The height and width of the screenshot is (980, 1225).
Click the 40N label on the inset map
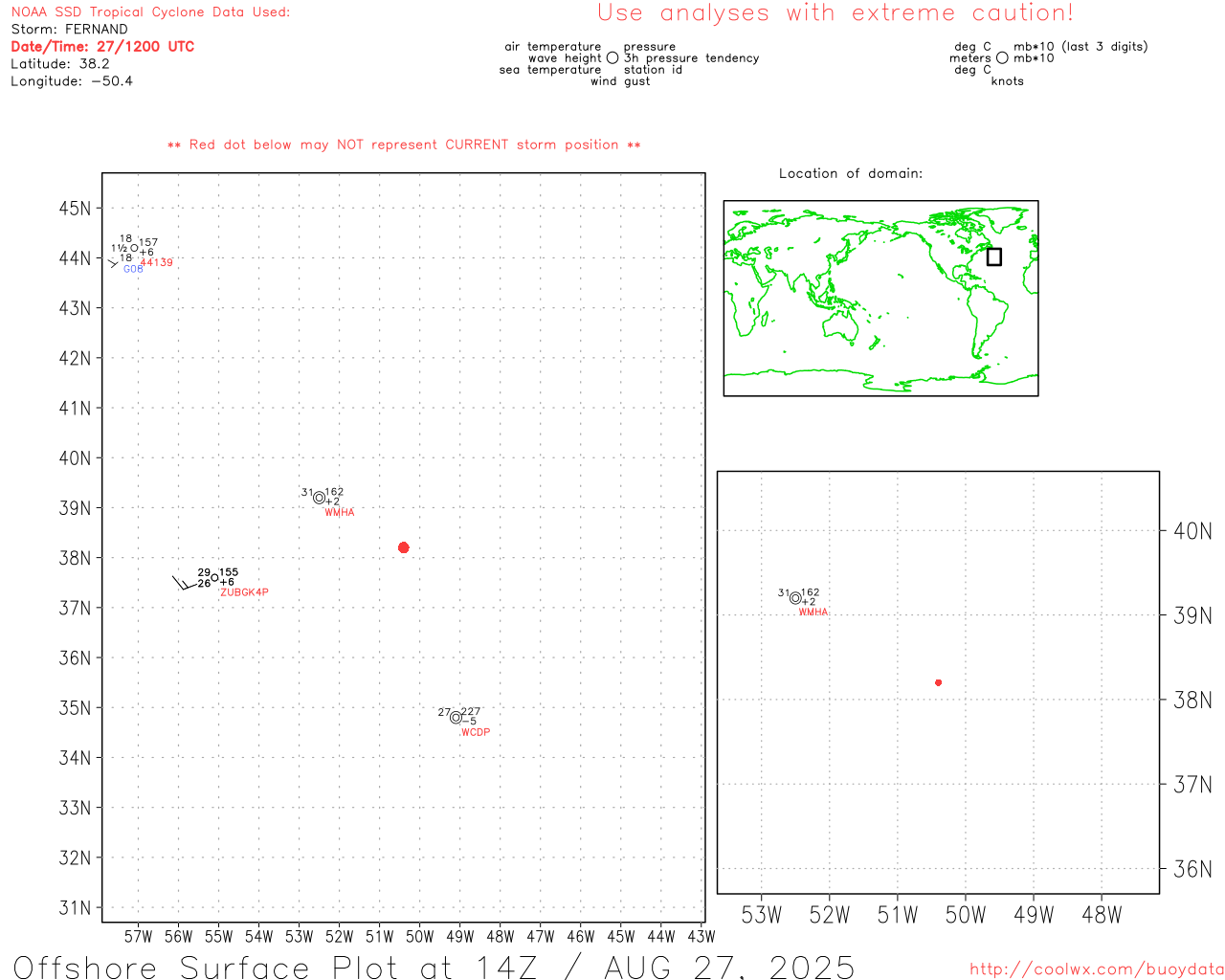(1192, 531)
